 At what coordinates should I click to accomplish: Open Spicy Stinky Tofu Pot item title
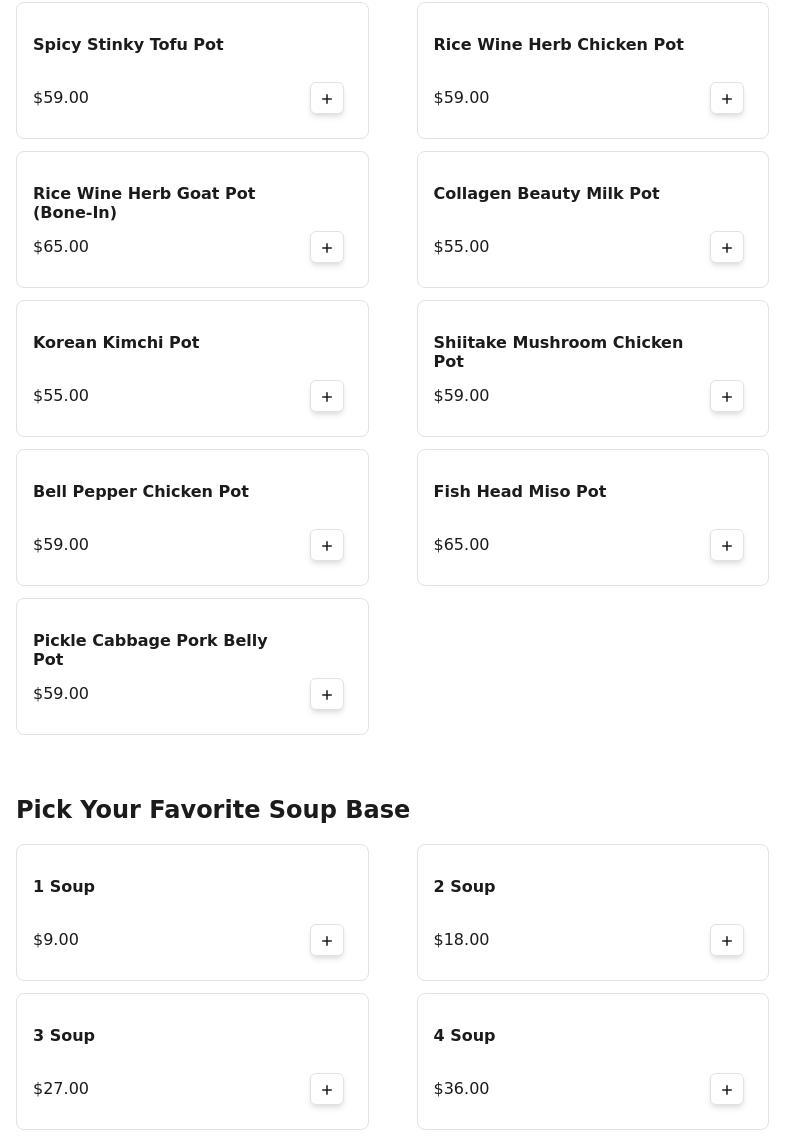(128, 45)
